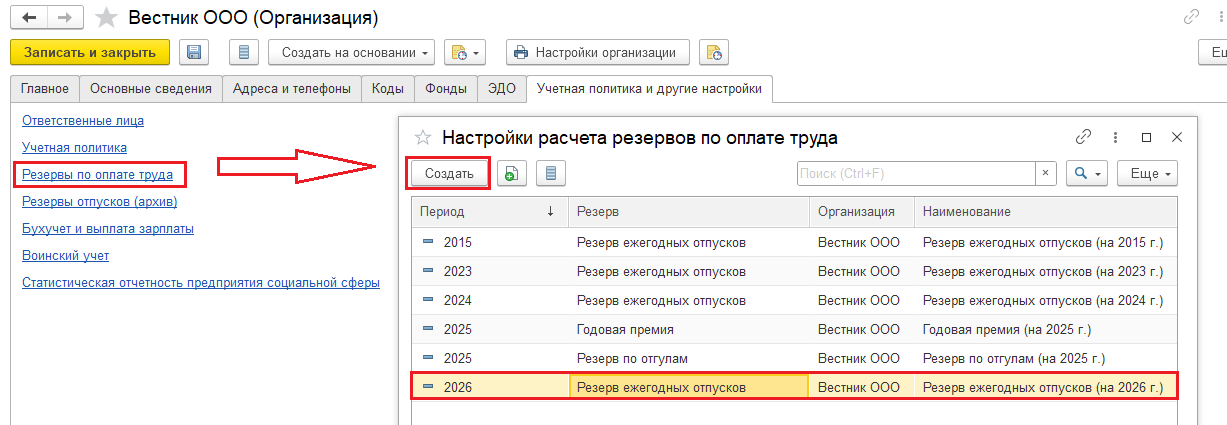
Task: Click the change history icon after Настройки организации
Action: pos(714,52)
